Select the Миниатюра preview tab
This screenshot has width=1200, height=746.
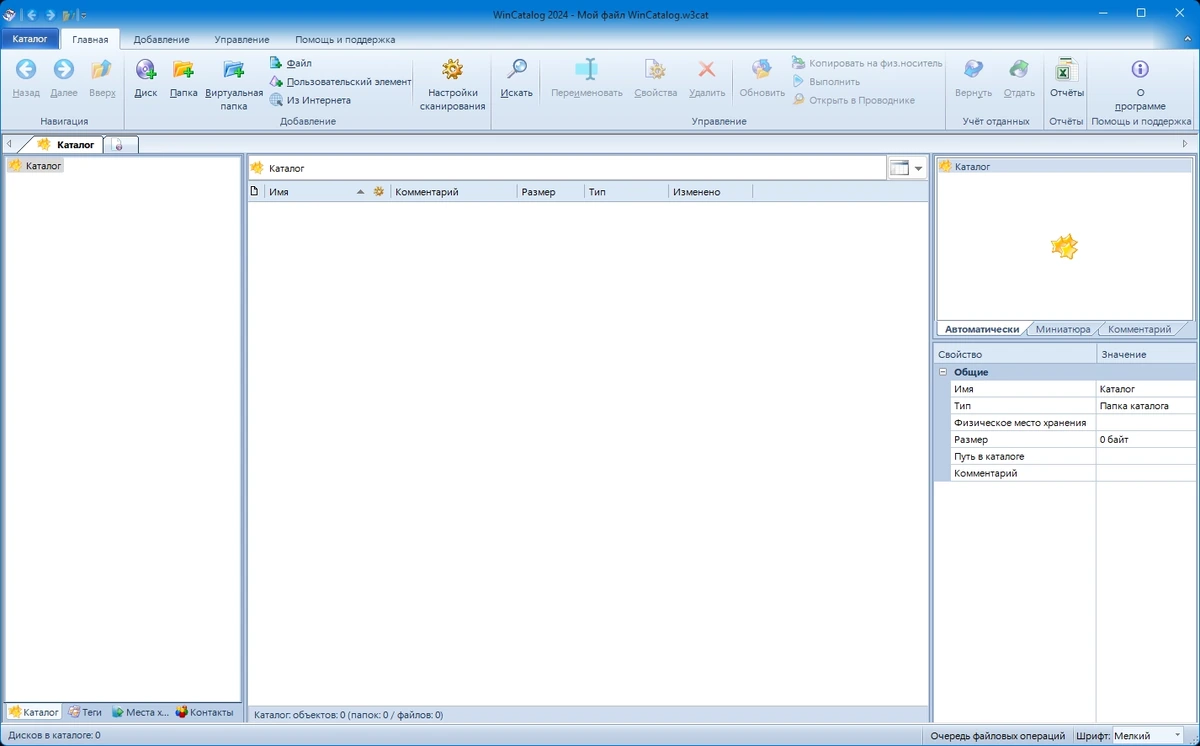click(1063, 329)
